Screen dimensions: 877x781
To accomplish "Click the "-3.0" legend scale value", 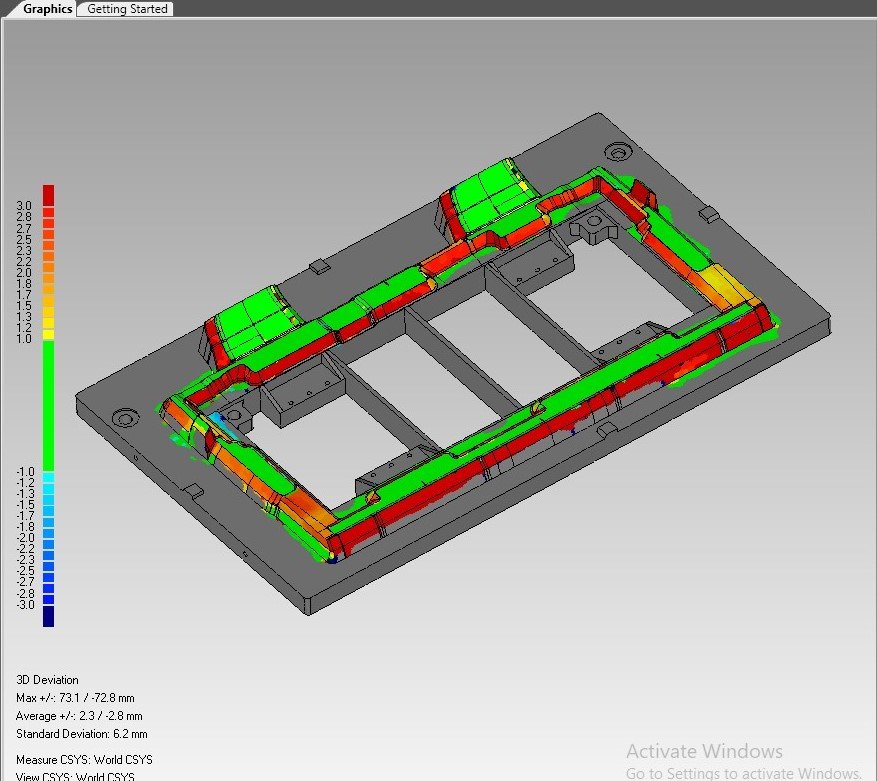I will 25,604.
